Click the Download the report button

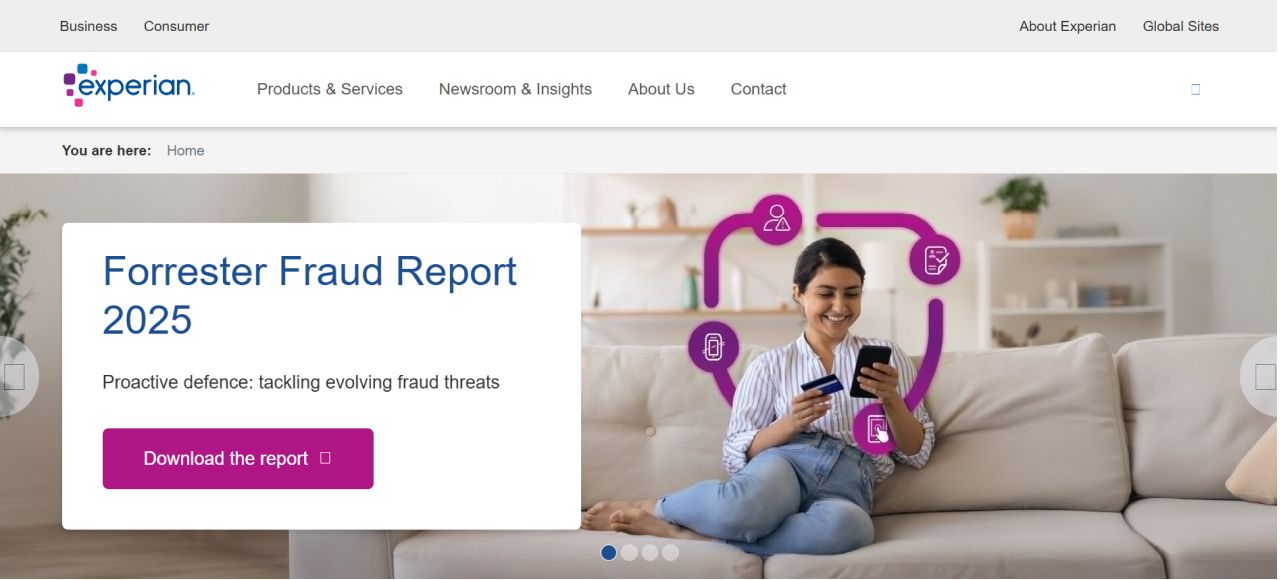238,459
